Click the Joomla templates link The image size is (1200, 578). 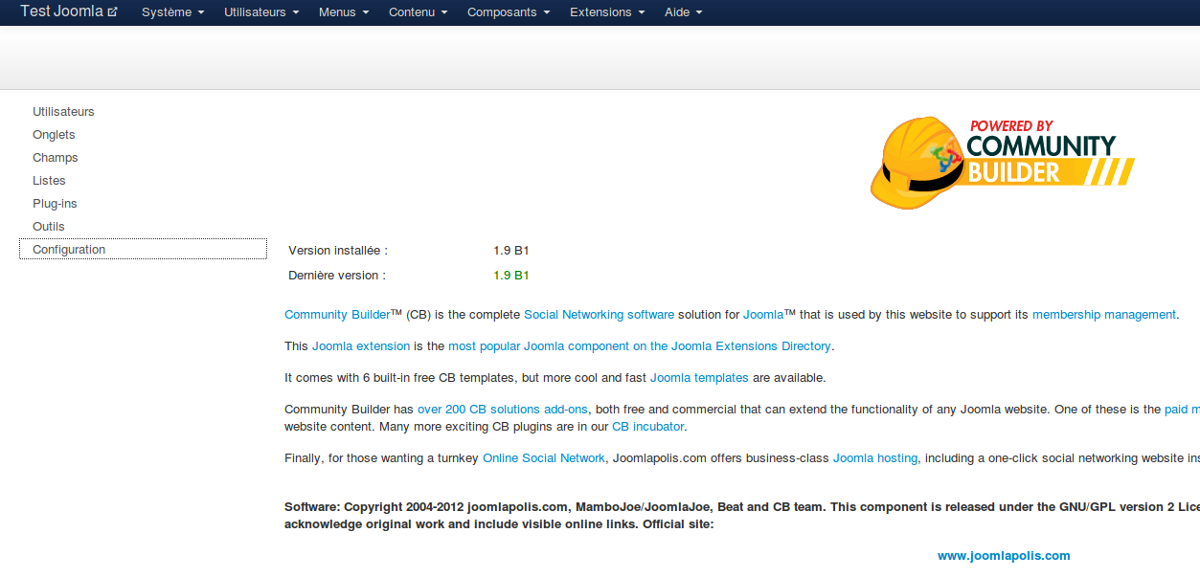click(699, 378)
